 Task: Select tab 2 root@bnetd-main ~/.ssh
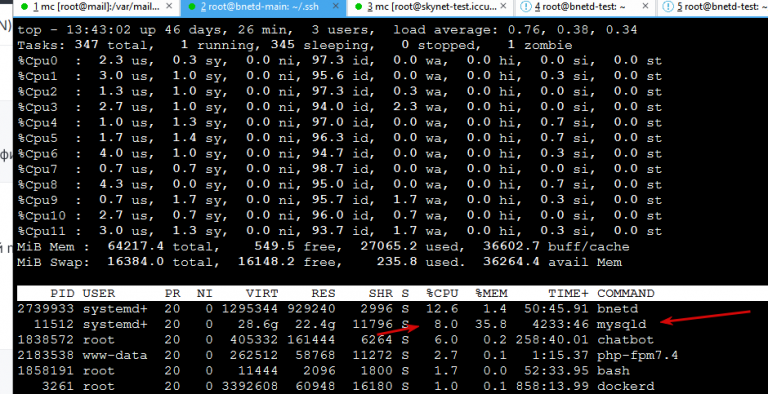263,7
